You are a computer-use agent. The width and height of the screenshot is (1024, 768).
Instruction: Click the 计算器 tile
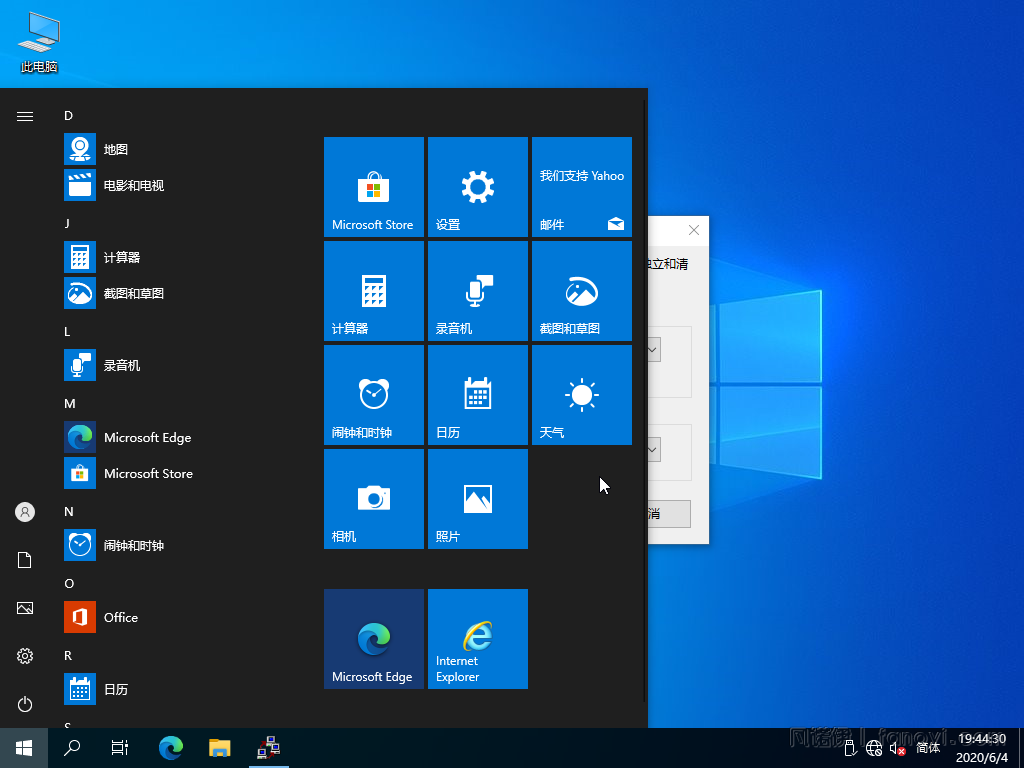374,291
